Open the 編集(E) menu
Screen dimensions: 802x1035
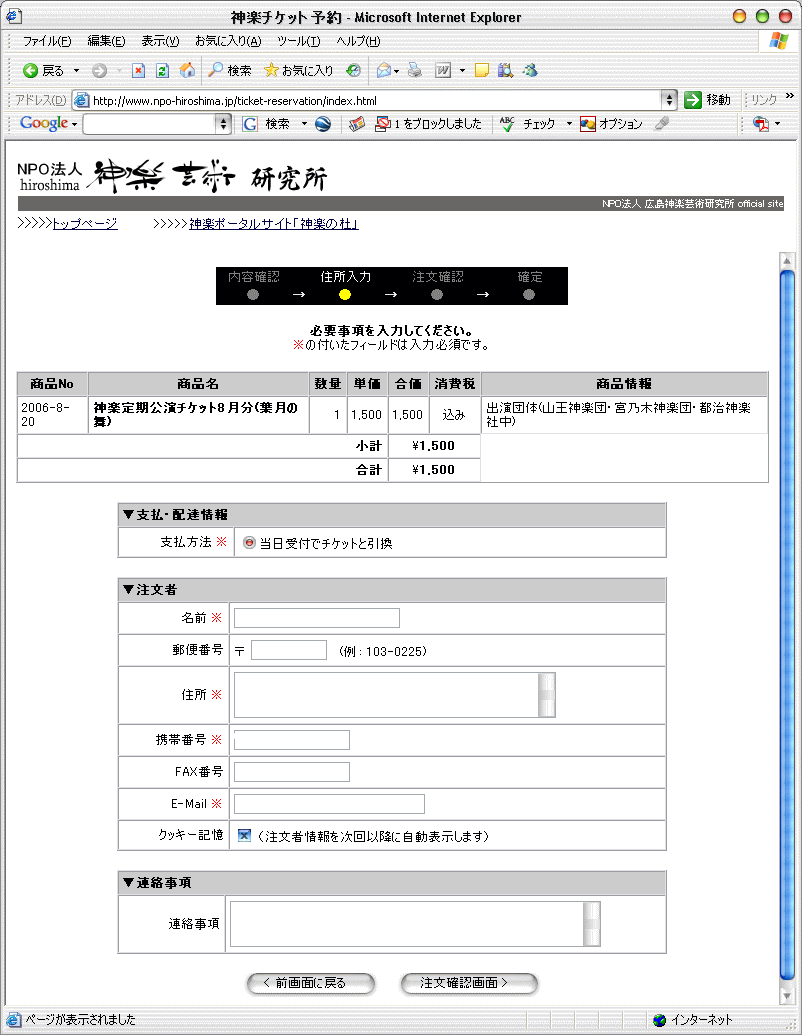pos(106,41)
